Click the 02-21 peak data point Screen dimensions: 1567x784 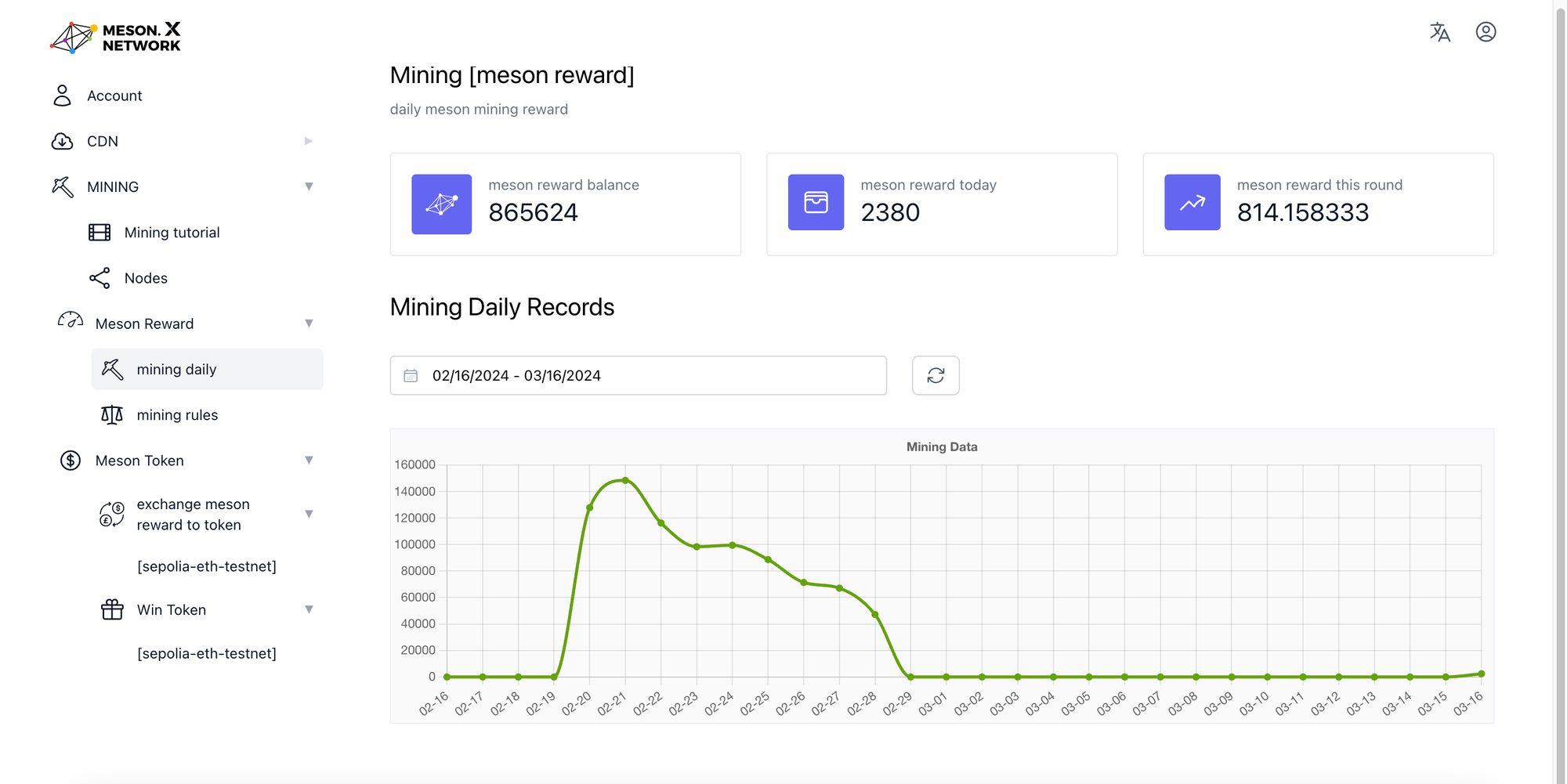coord(625,480)
